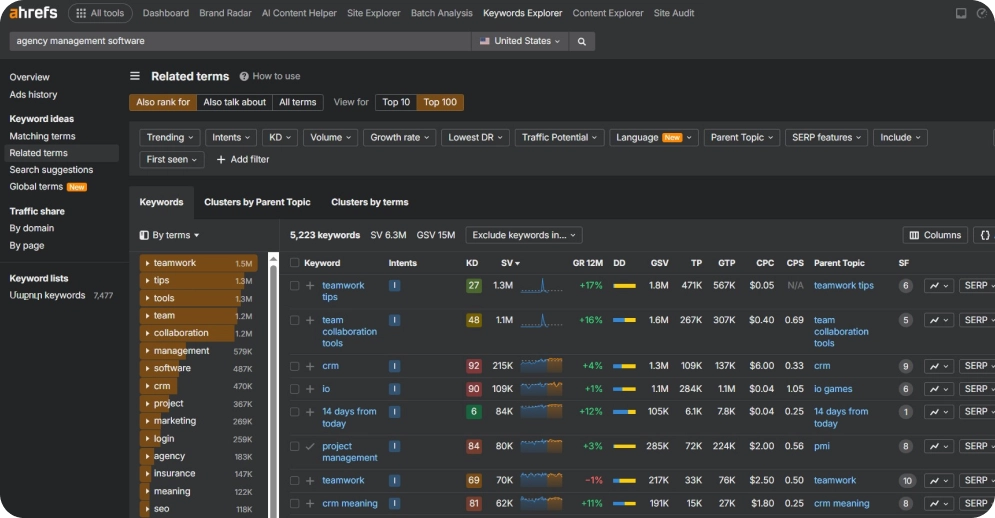Add io keyword with plus icon
995x518 pixels.
(310, 389)
